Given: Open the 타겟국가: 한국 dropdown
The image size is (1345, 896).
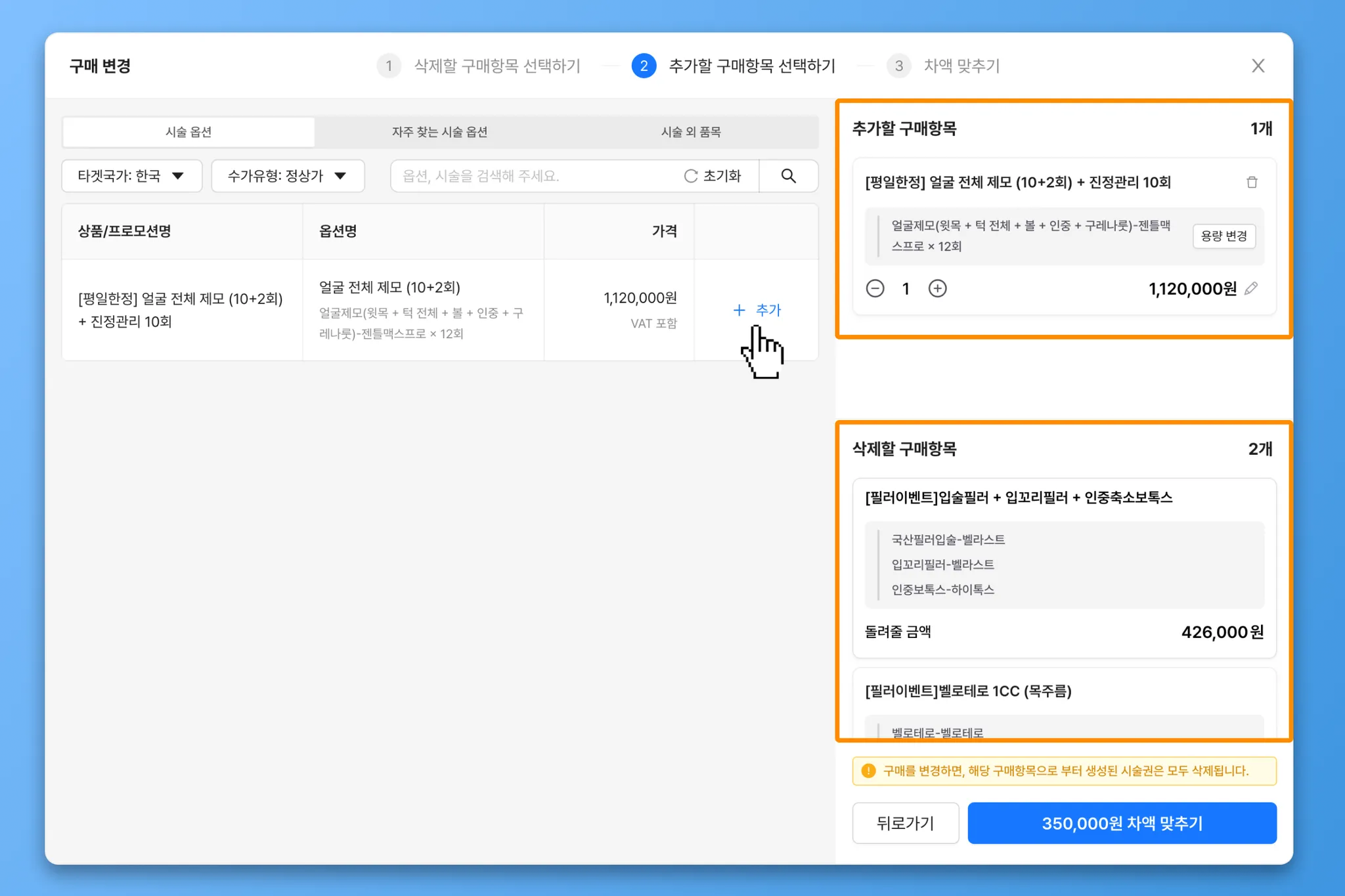Looking at the screenshot, I should click(131, 176).
